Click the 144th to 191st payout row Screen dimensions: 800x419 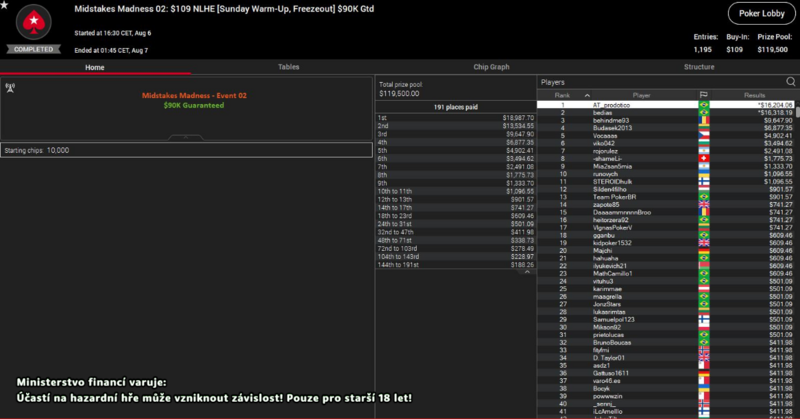point(456,265)
